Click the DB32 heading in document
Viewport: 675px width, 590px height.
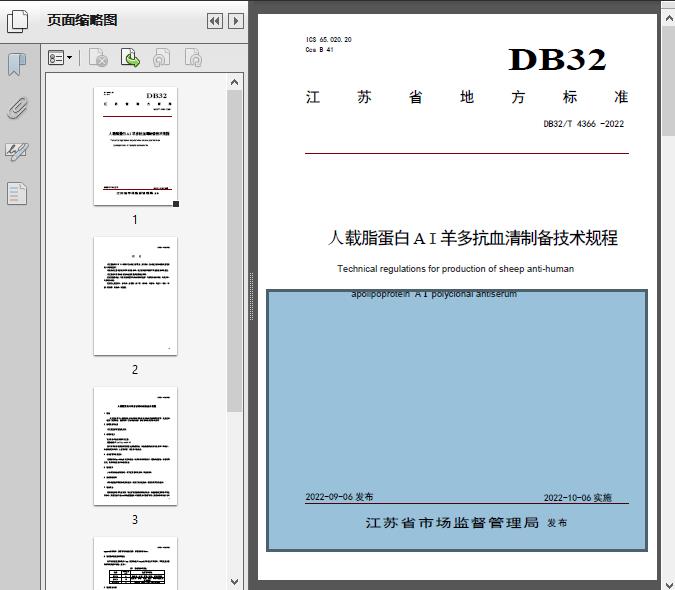point(557,59)
